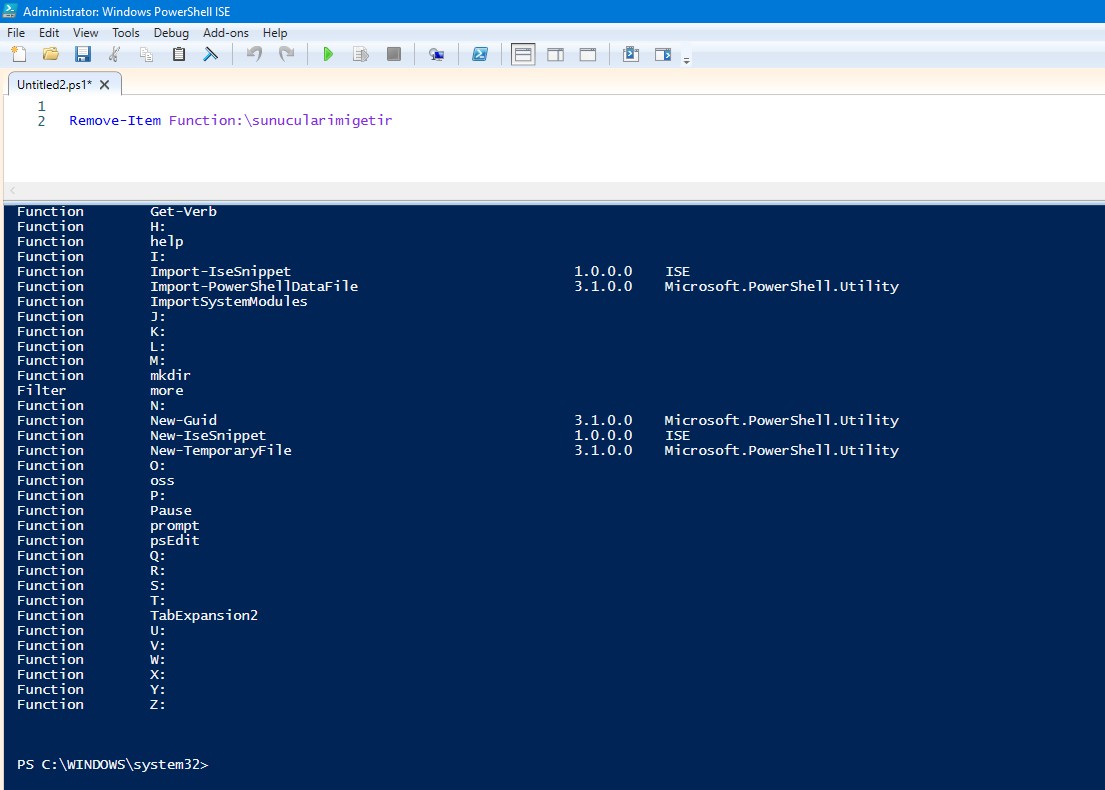The image size is (1105, 790).
Task: Click the console prompt PS C:\WINDOWS\system32>
Action: click(x=113, y=765)
